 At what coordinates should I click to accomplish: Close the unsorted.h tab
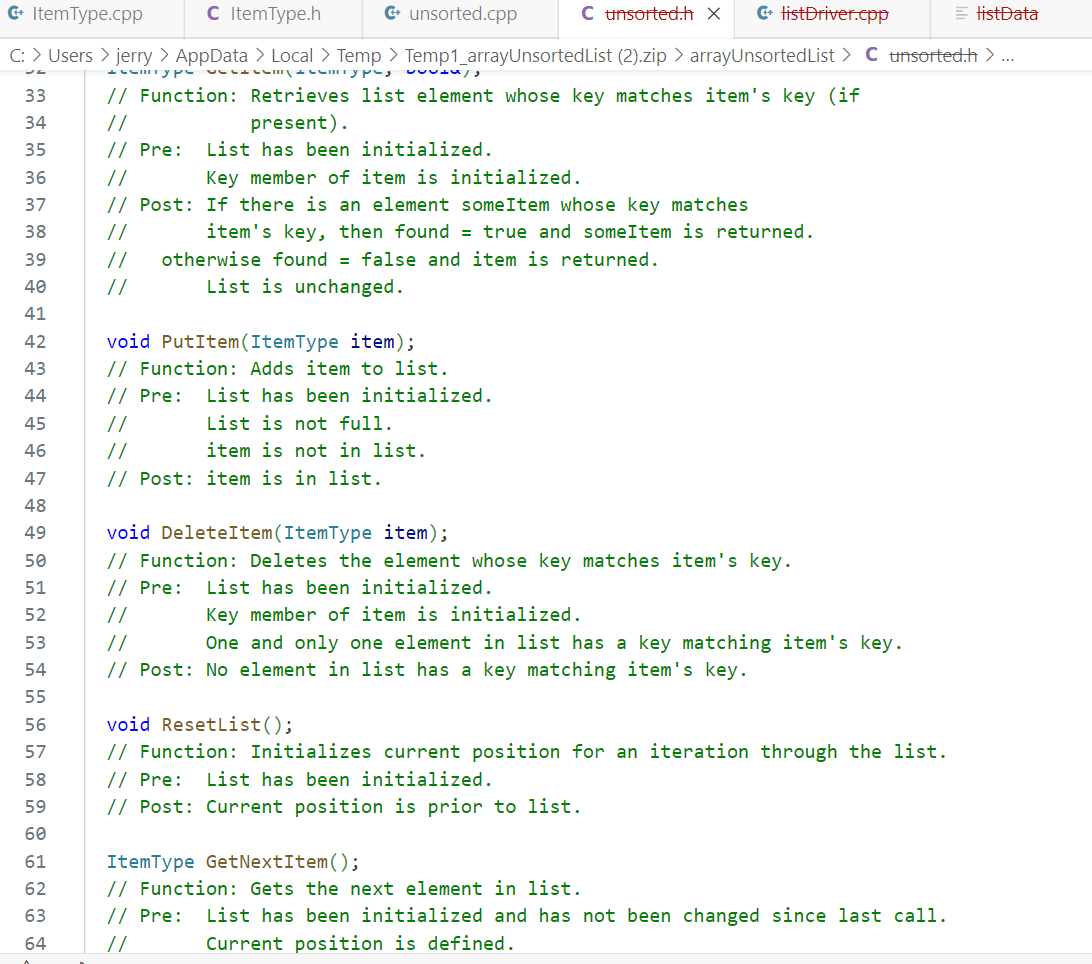coord(712,15)
